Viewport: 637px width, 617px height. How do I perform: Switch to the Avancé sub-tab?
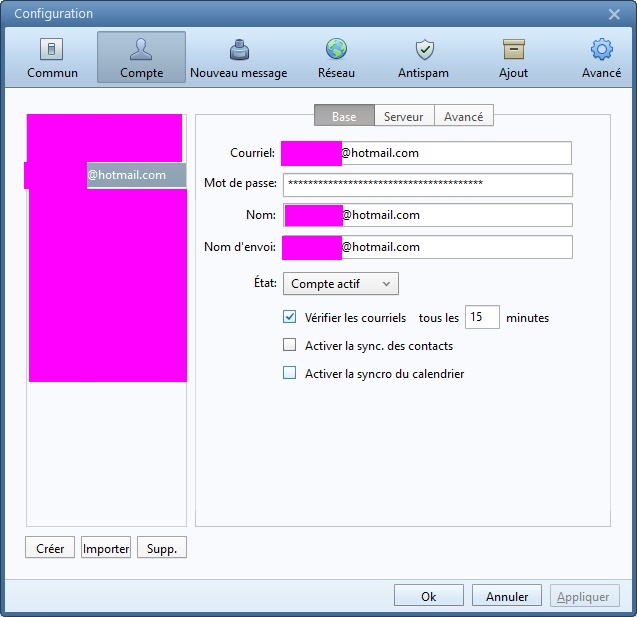point(463,117)
